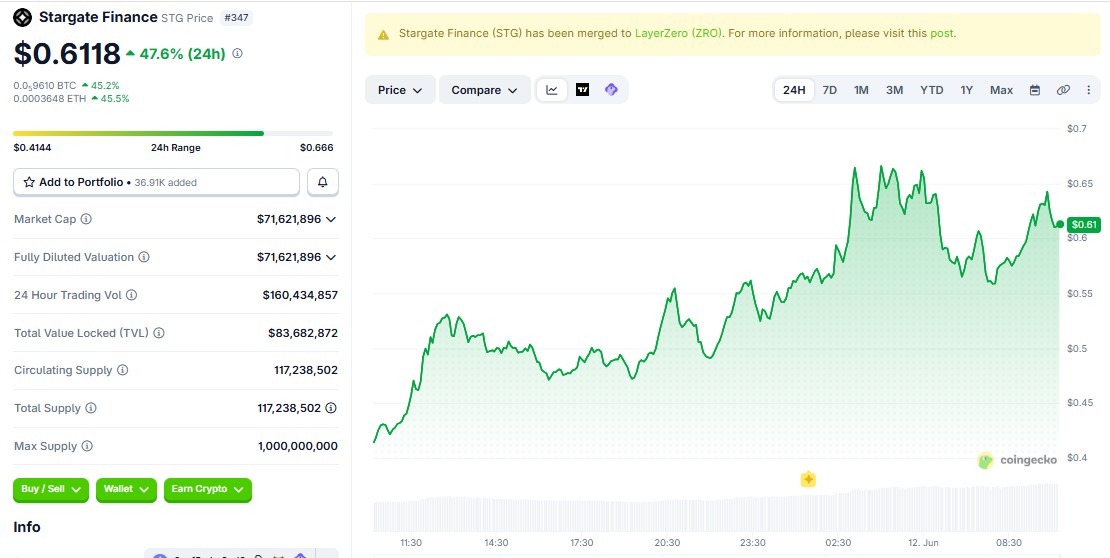Viewport: 1110px width, 558px height.
Task: Open the chart more options menu
Action: (1089, 90)
